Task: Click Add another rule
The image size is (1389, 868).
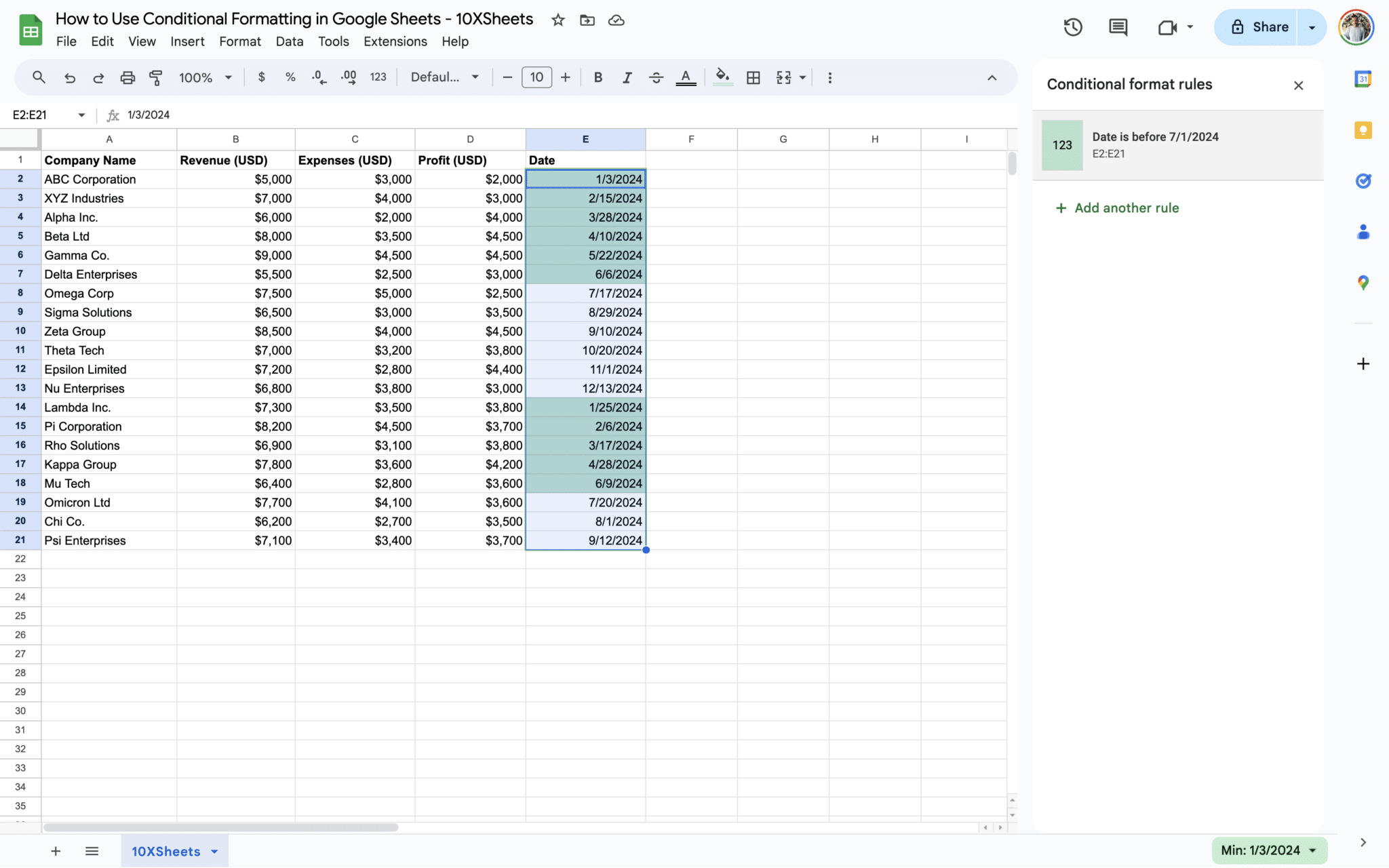Action: [x=1117, y=208]
